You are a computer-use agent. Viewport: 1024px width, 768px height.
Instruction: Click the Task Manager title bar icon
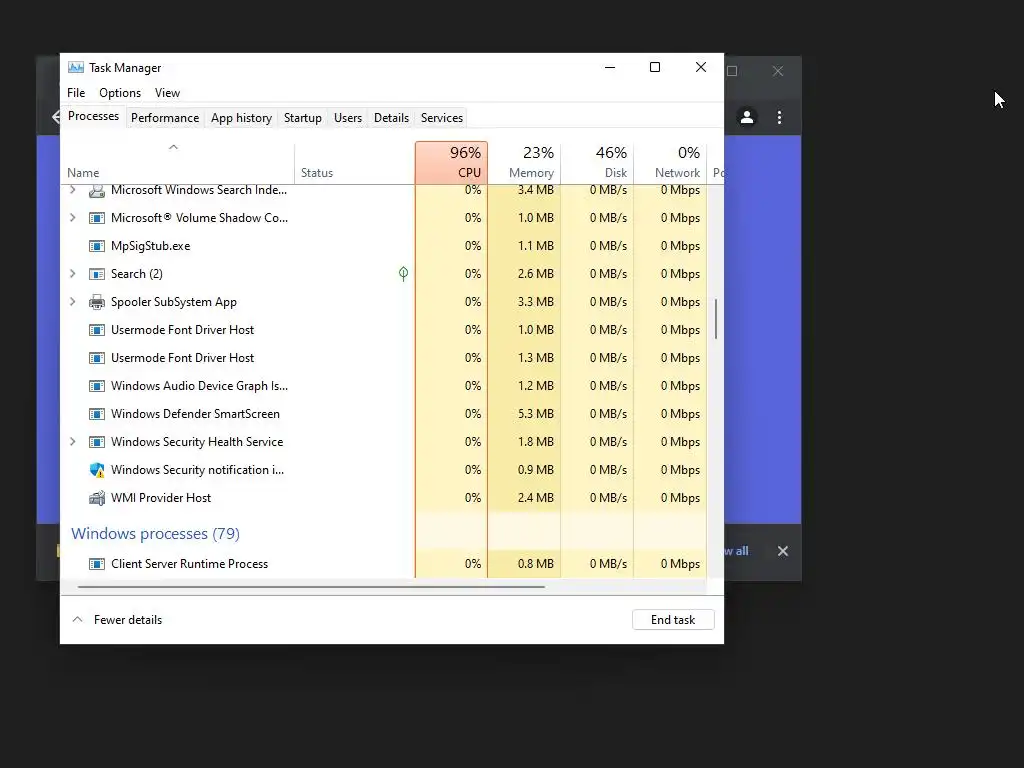click(x=76, y=67)
